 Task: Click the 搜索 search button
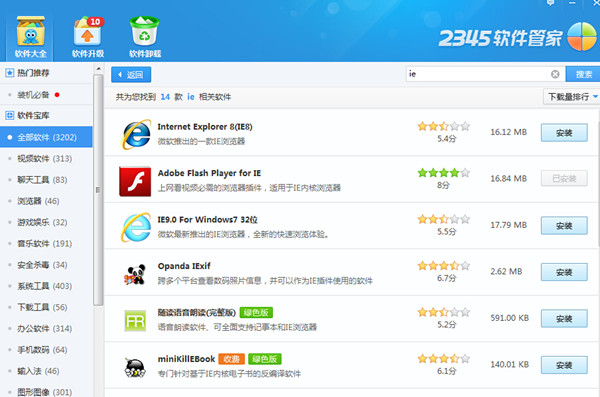pos(583,74)
